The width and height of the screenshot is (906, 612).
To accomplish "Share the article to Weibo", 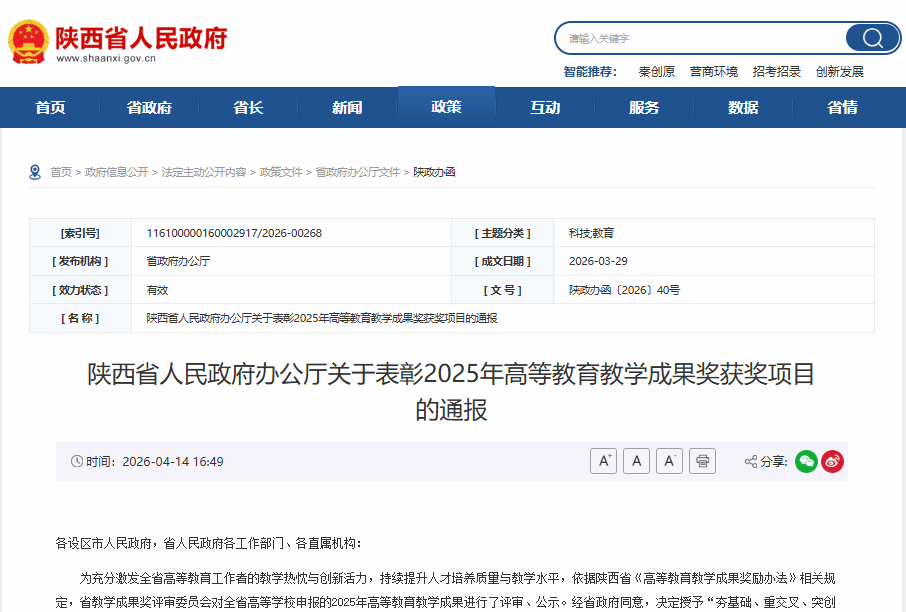I will (832, 461).
